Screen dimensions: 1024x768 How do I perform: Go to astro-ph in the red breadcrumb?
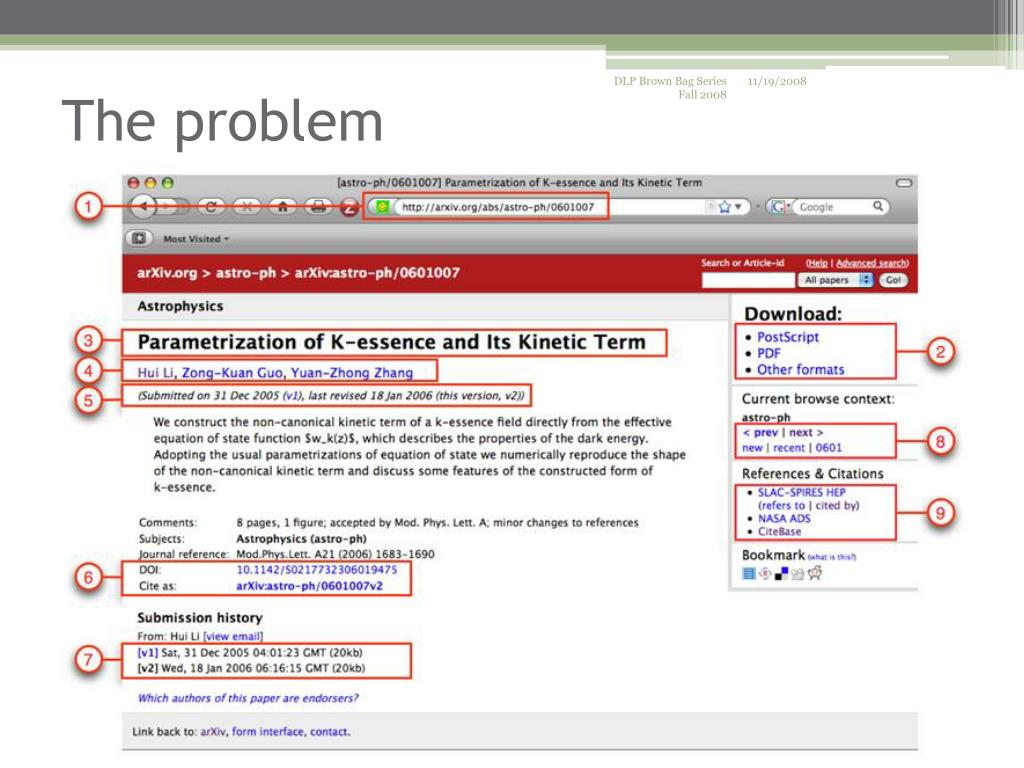246,273
